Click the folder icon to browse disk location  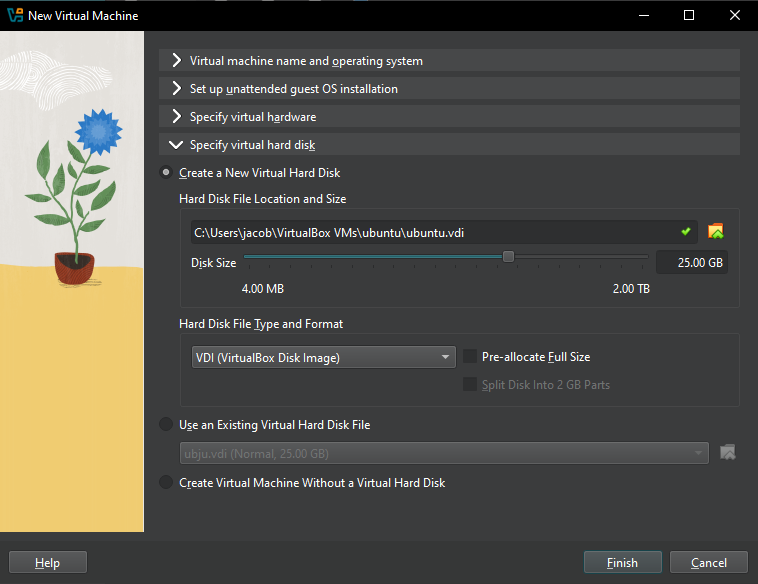(715, 232)
